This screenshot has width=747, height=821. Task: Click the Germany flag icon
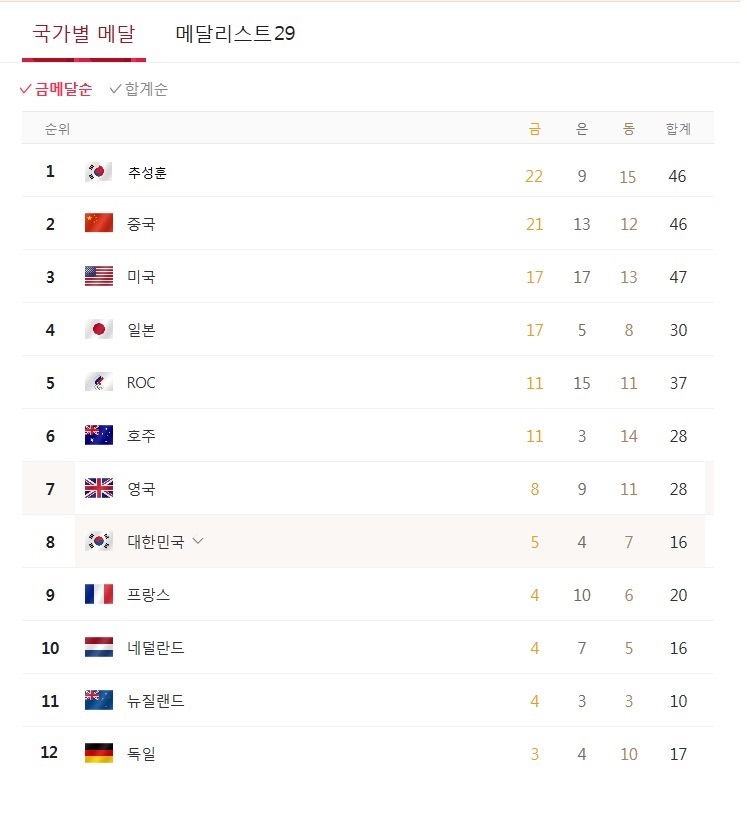[99, 755]
